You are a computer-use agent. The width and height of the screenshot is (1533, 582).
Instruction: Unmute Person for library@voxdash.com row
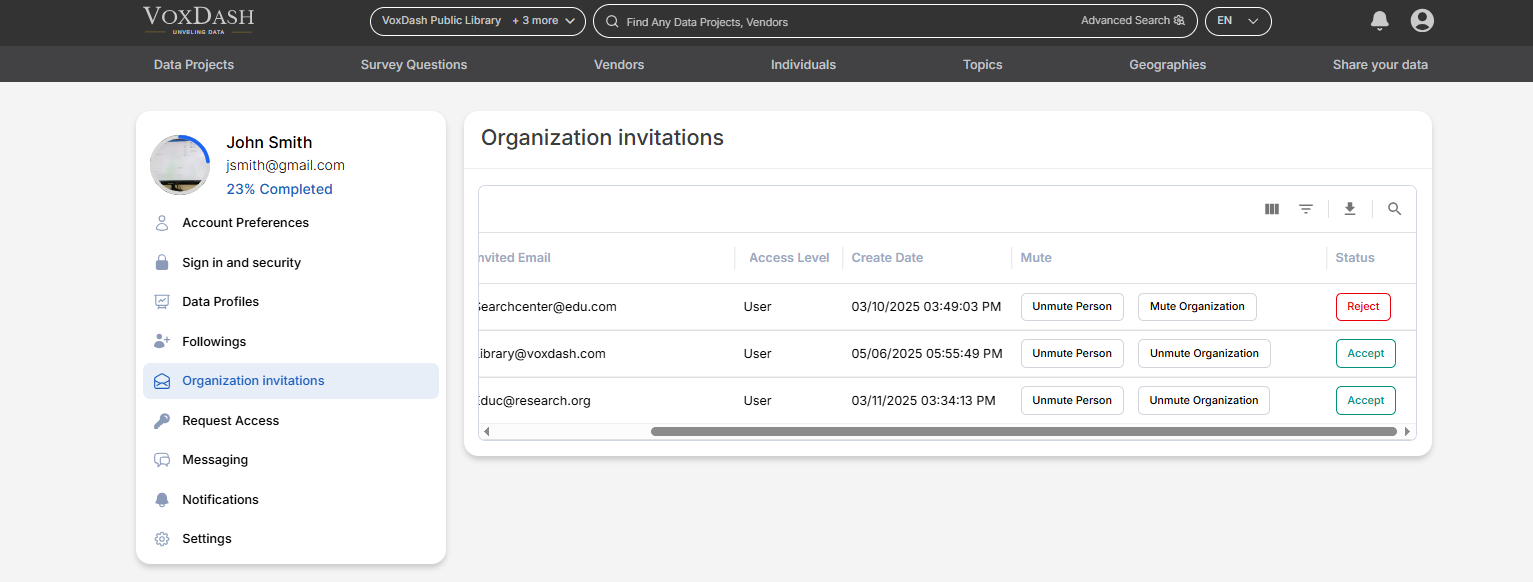coord(1072,354)
